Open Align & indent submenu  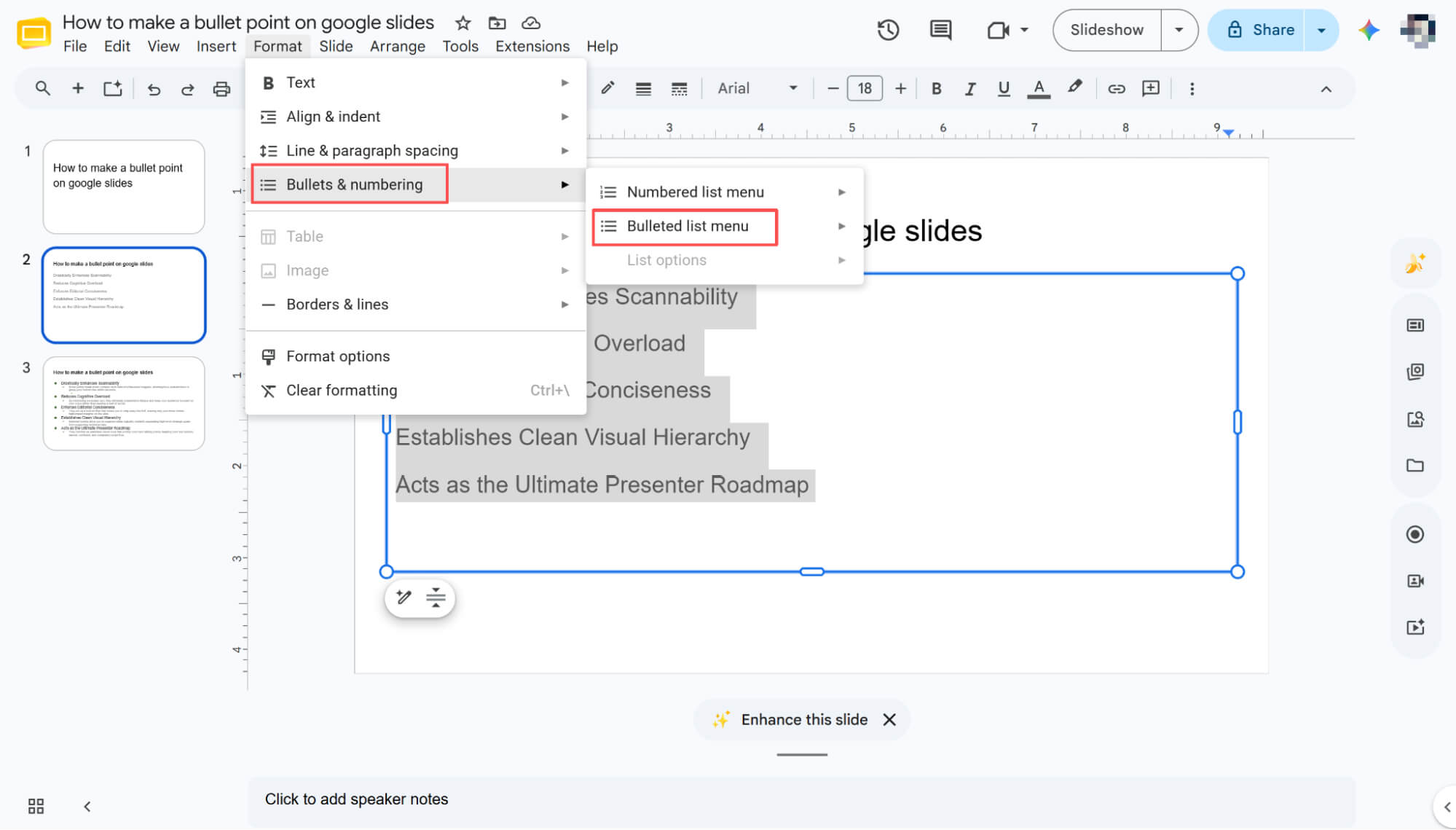tap(415, 117)
